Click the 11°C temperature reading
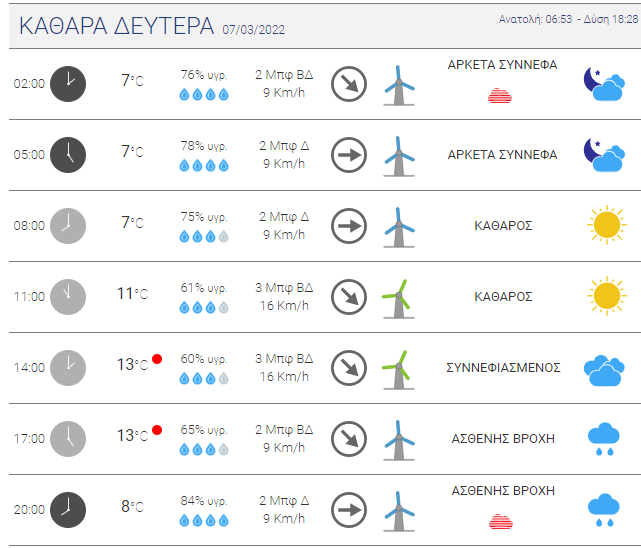Viewport: 641px width, 548px height. 132,294
